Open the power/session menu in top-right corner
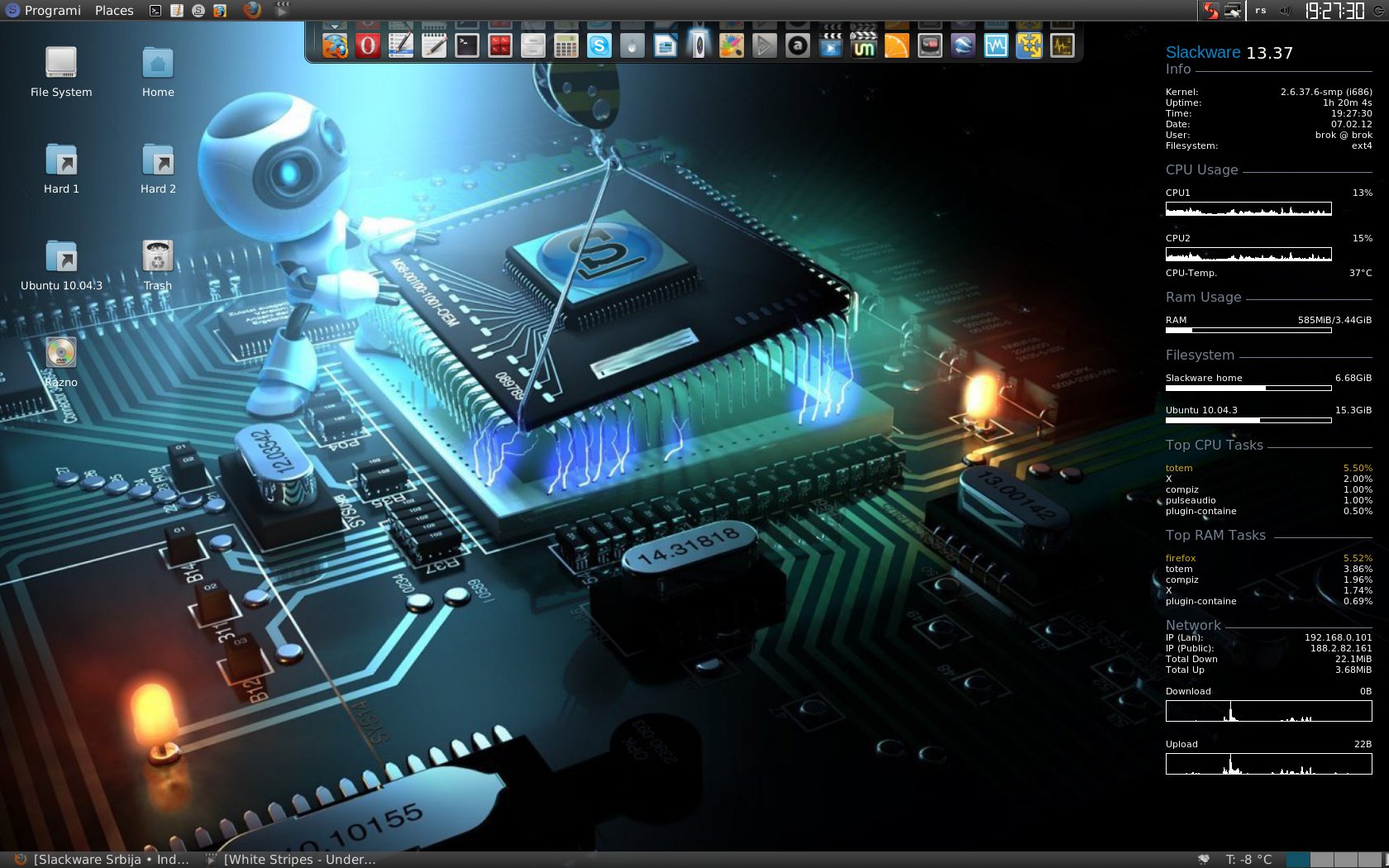The height and width of the screenshot is (868, 1389). pyautogui.click(x=1378, y=11)
